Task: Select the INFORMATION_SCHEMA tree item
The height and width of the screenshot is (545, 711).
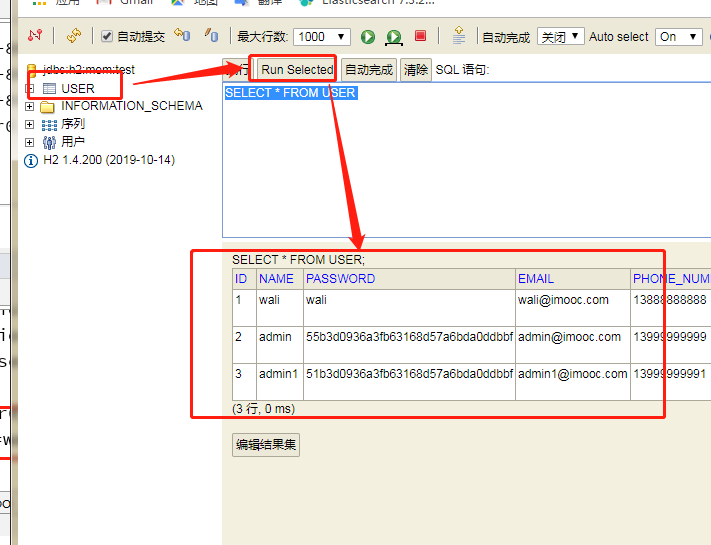Action: pyautogui.click(x=131, y=106)
